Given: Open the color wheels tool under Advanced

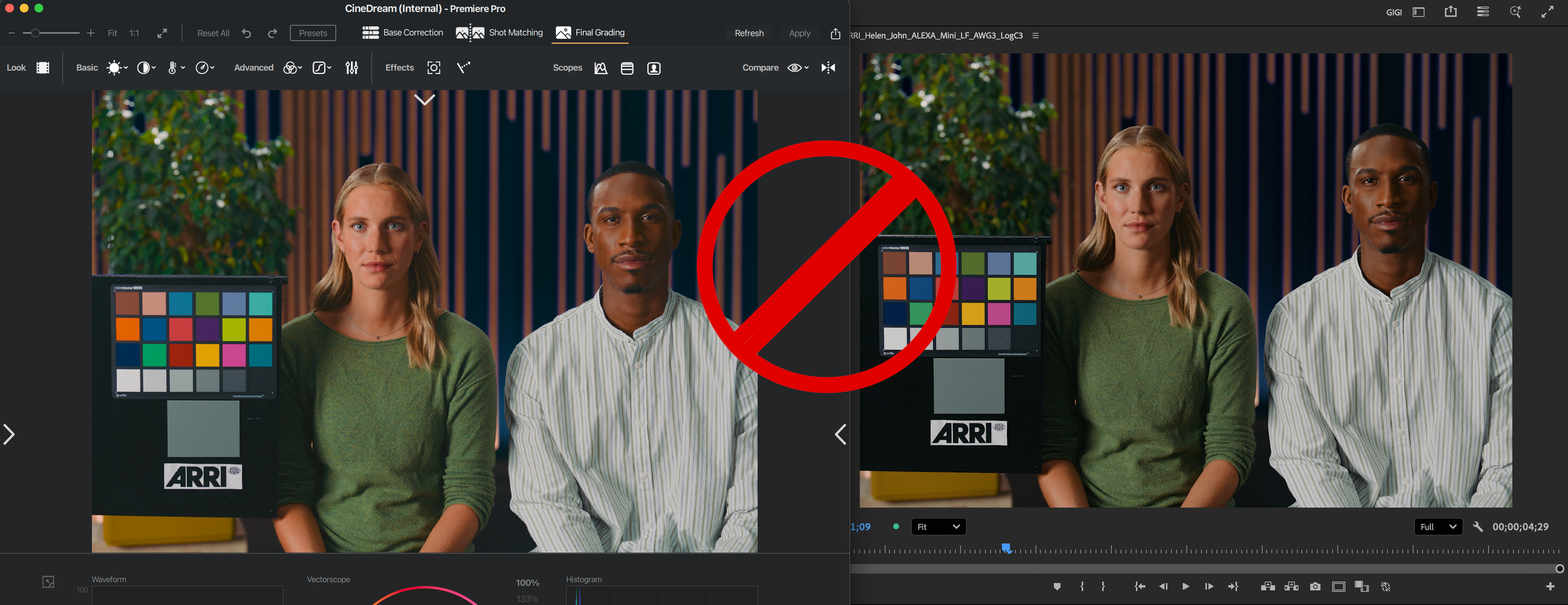Looking at the screenshot, I should 290,67.
